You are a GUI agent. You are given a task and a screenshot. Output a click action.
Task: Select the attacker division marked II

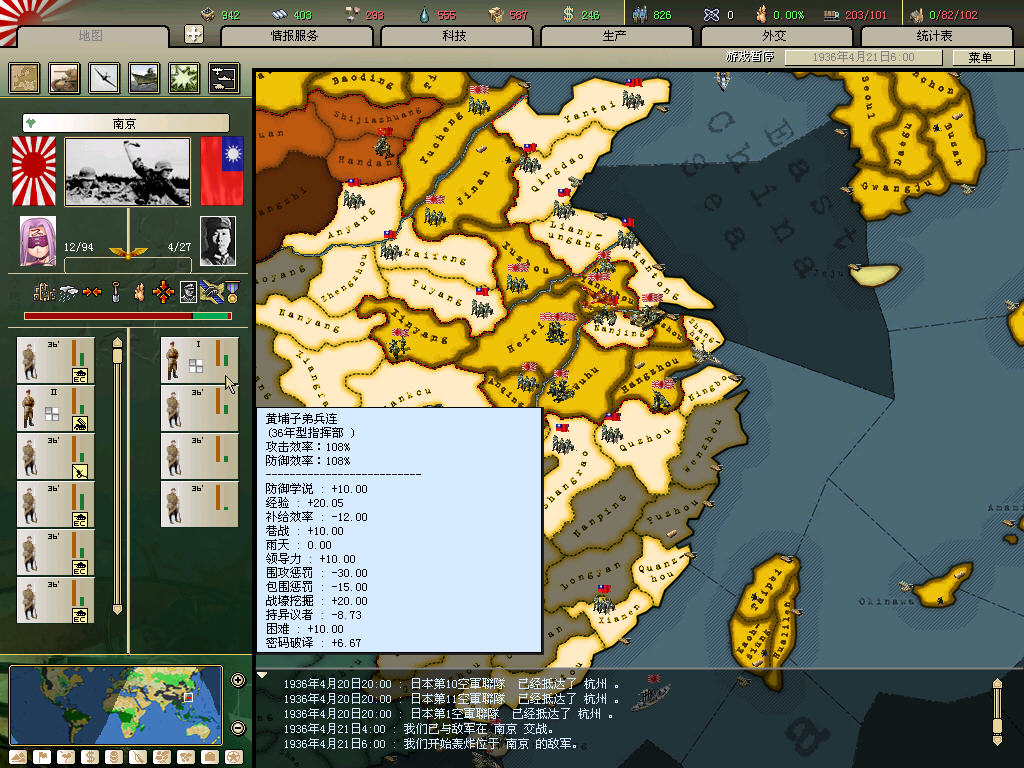click(56, 408)
